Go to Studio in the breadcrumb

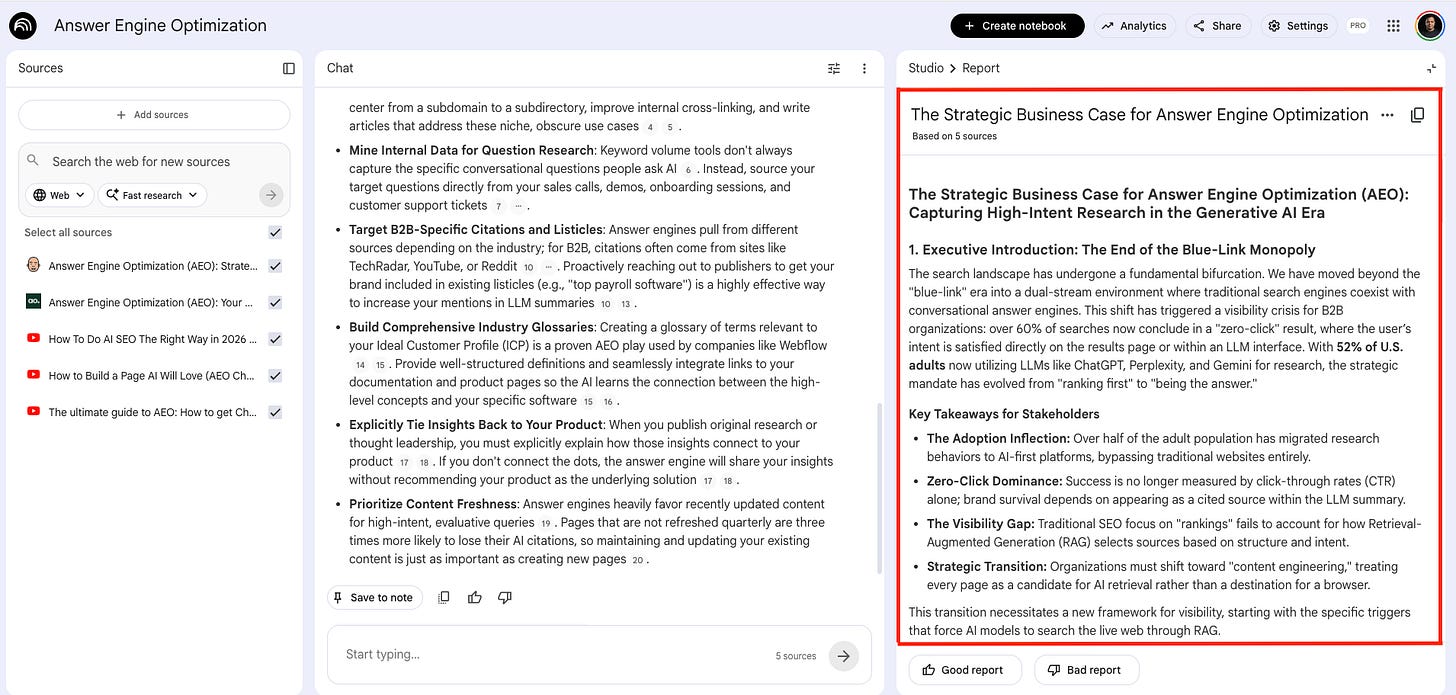pyautogui.click(x=926, y=68)
